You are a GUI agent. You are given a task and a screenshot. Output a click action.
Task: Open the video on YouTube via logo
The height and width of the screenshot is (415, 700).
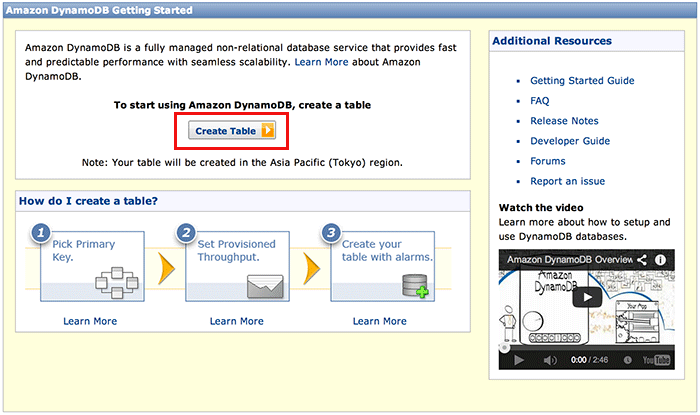click(654, 359)
